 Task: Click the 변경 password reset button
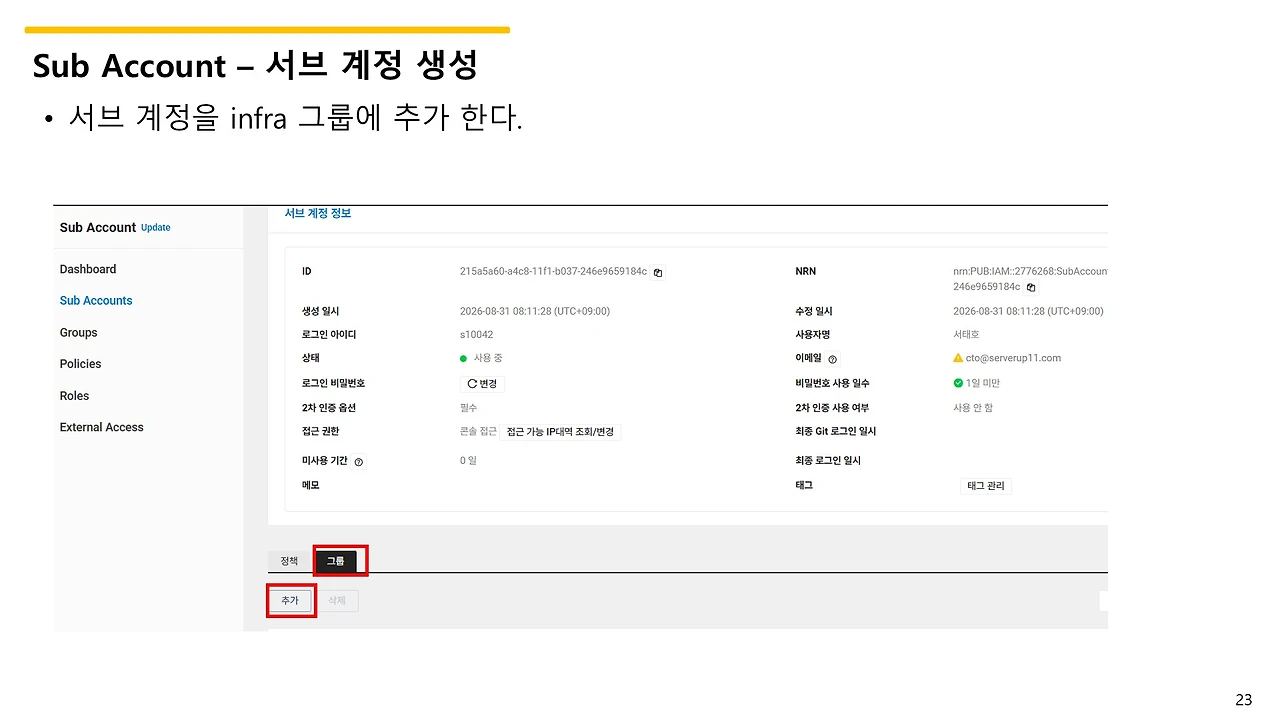(482, 383)
